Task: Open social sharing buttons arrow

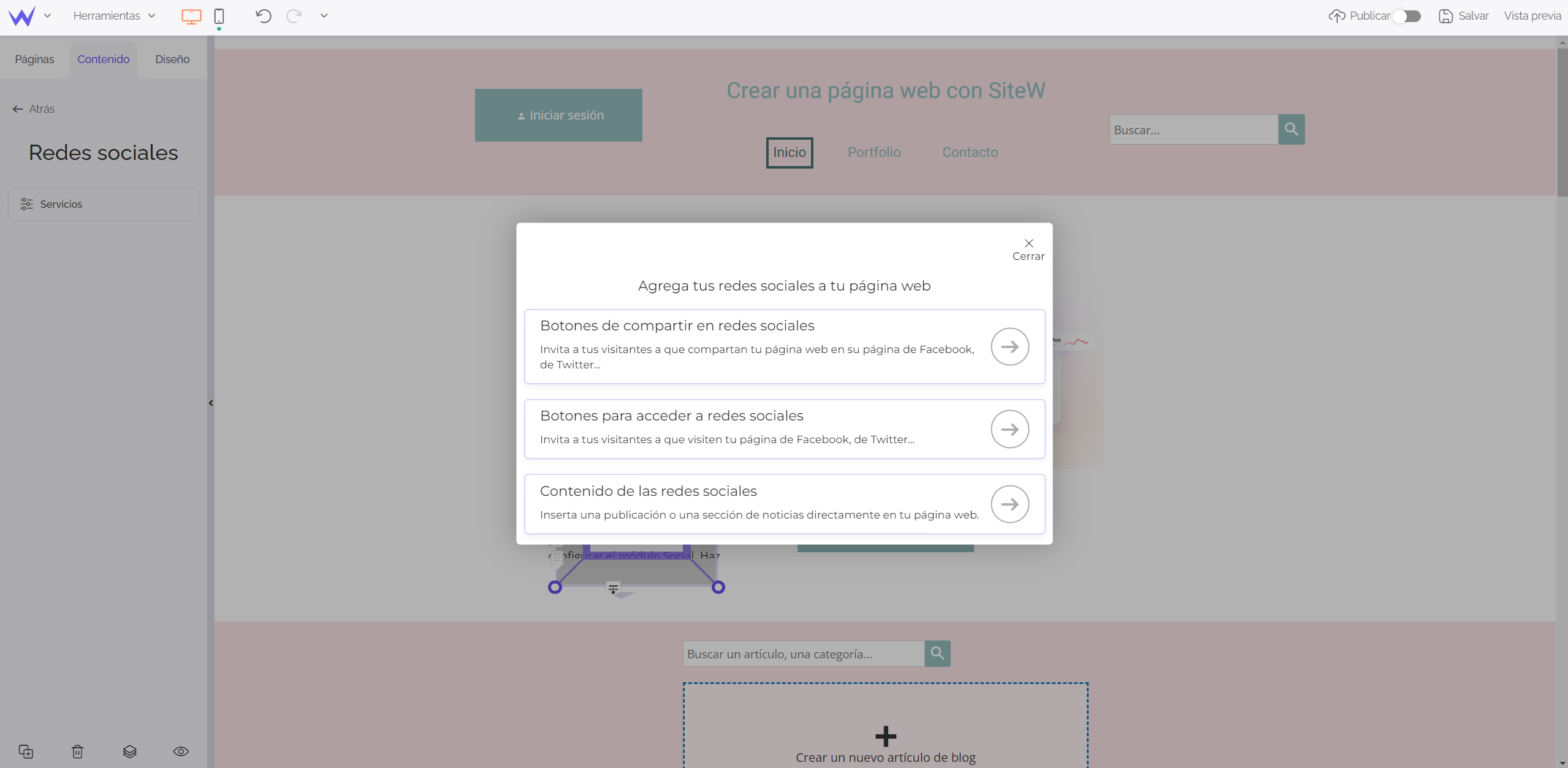Action: pos(1010,347)
